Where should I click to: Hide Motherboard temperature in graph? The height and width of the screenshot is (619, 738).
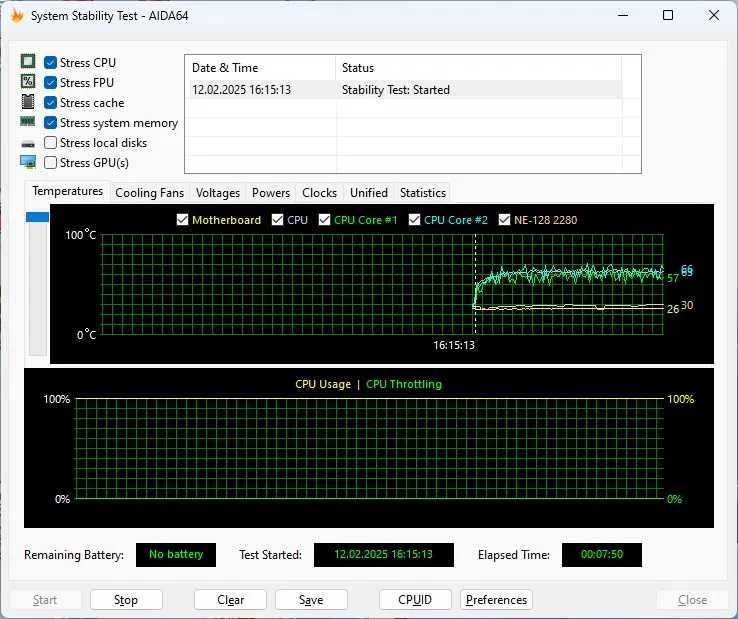[182, 220]
